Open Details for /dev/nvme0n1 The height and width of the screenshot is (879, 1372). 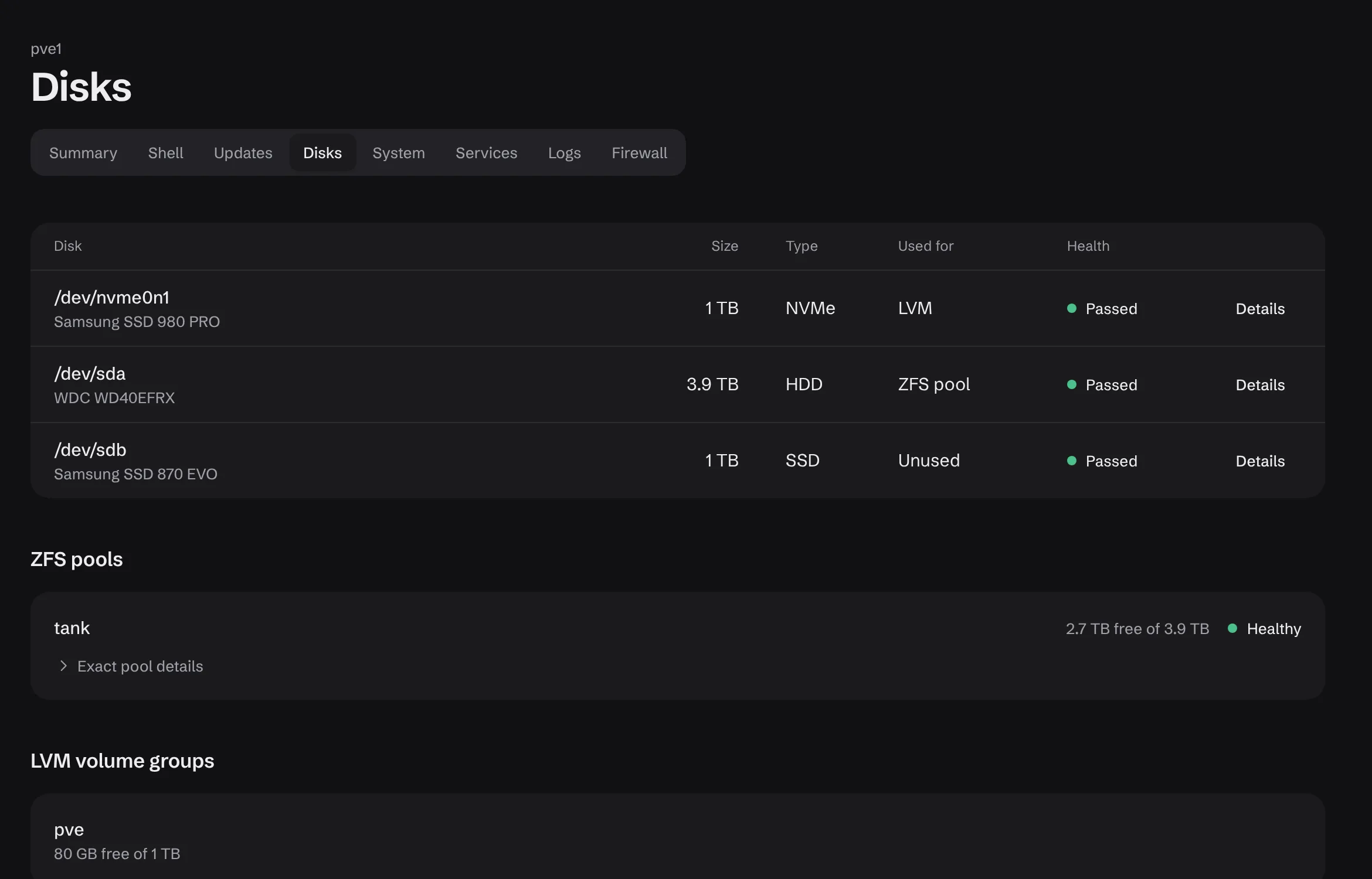(x=1260, y=309)
